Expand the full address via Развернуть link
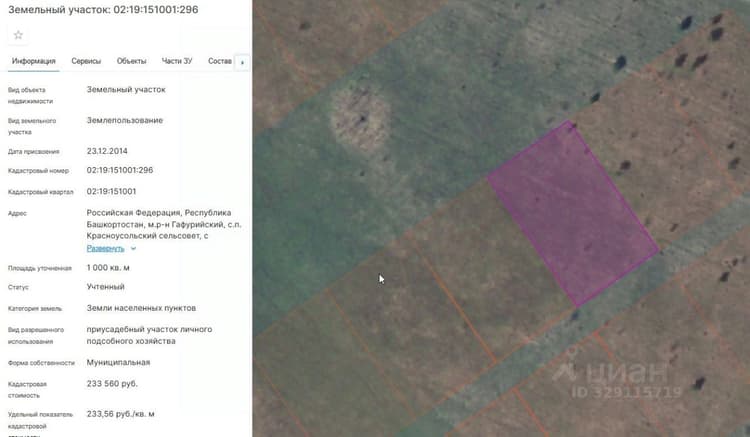750x437 pixels. [105, 248]
